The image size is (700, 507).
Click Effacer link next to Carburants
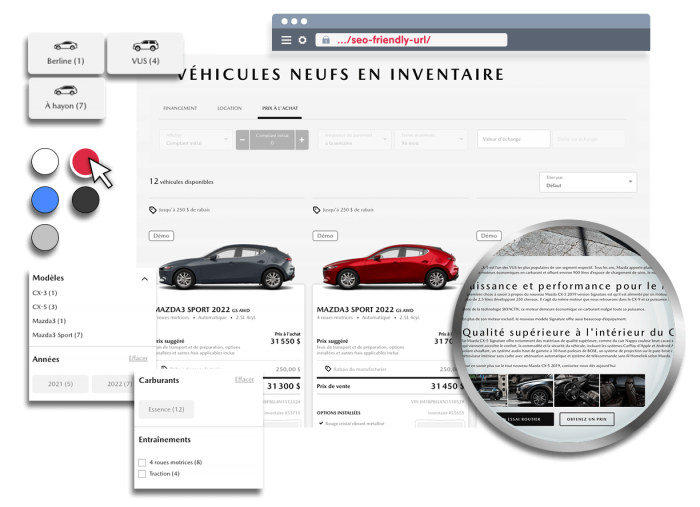[x=244, y=379]
